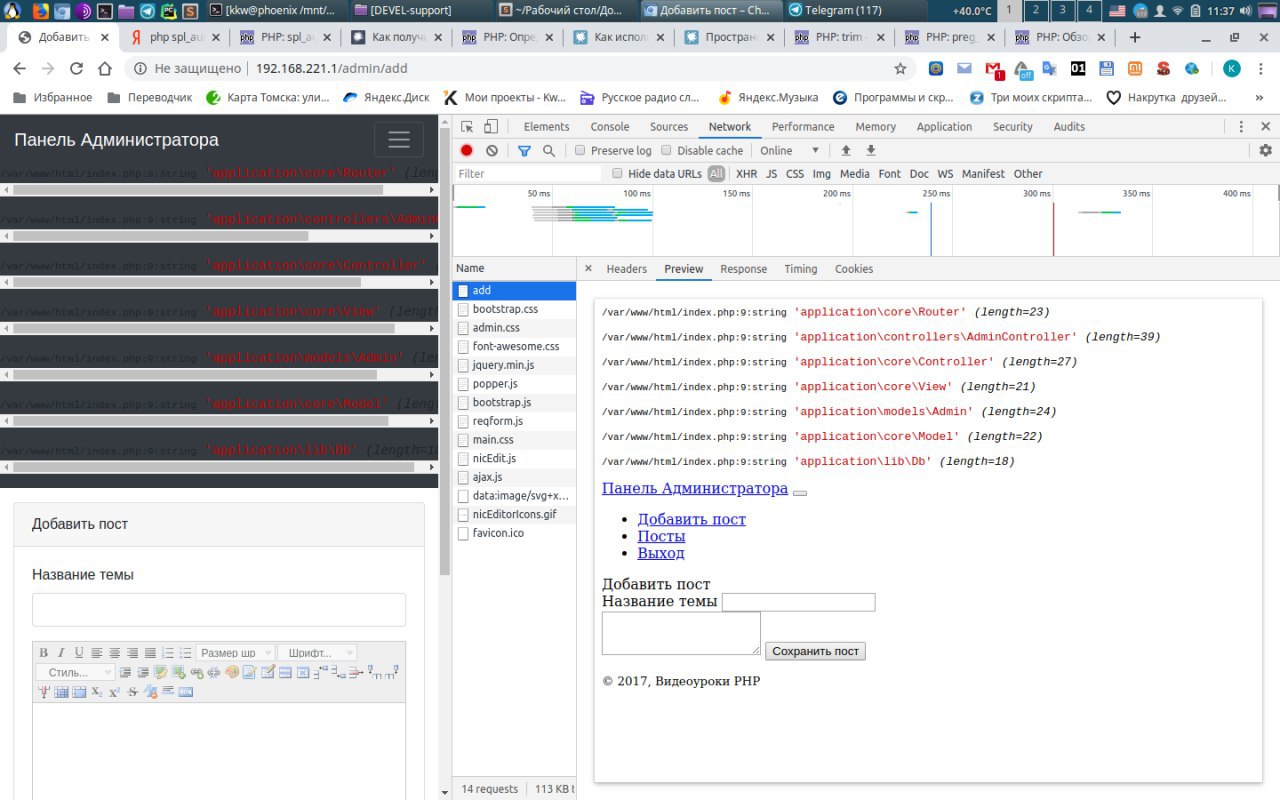Screen dimensions: 1280x800
Task: Open the Online throttling dropdown
Action: tap(790, 150)
